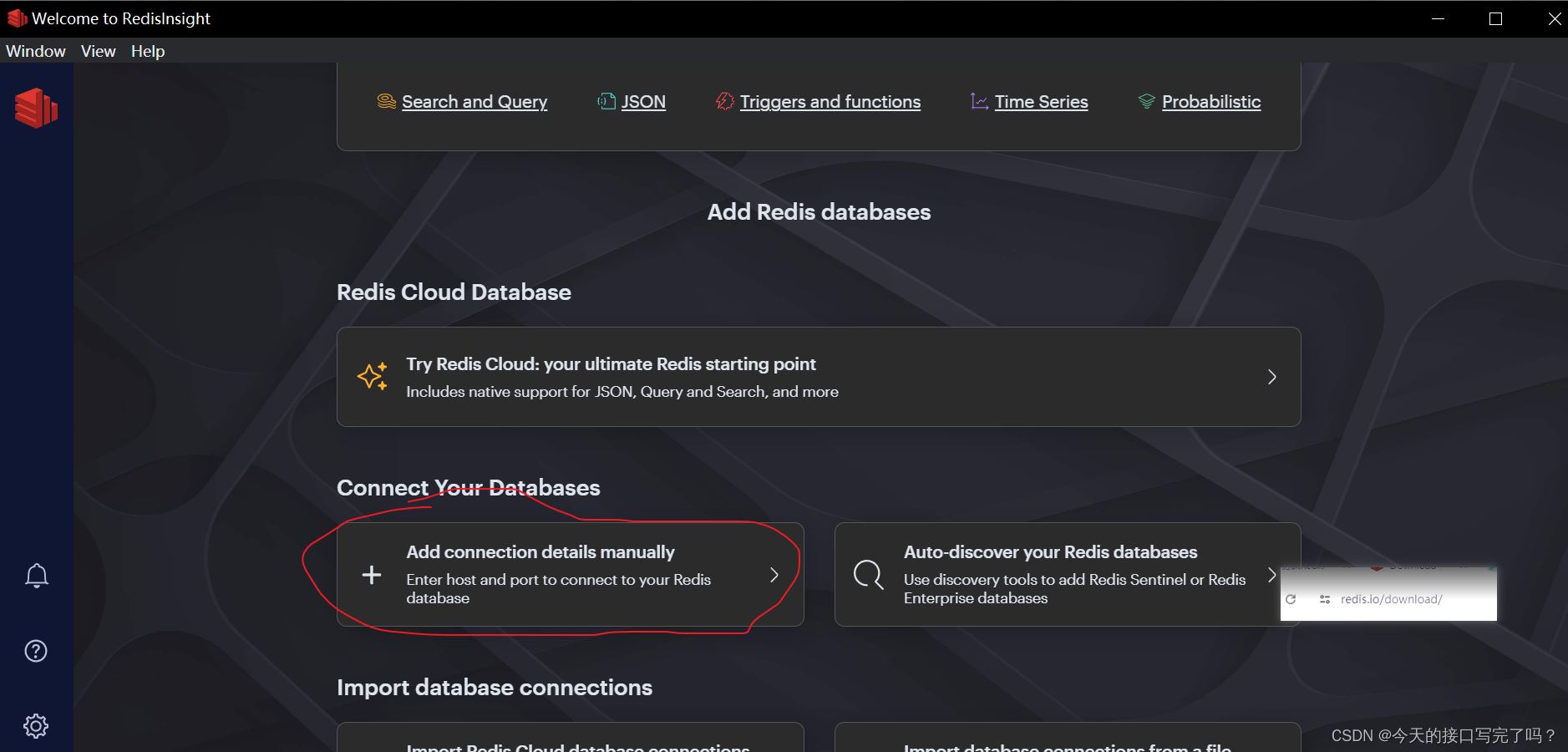Click the magnifier icon for Auto-discover
The height and width of the screenshot is (752, 1568).
coord(869,575)
